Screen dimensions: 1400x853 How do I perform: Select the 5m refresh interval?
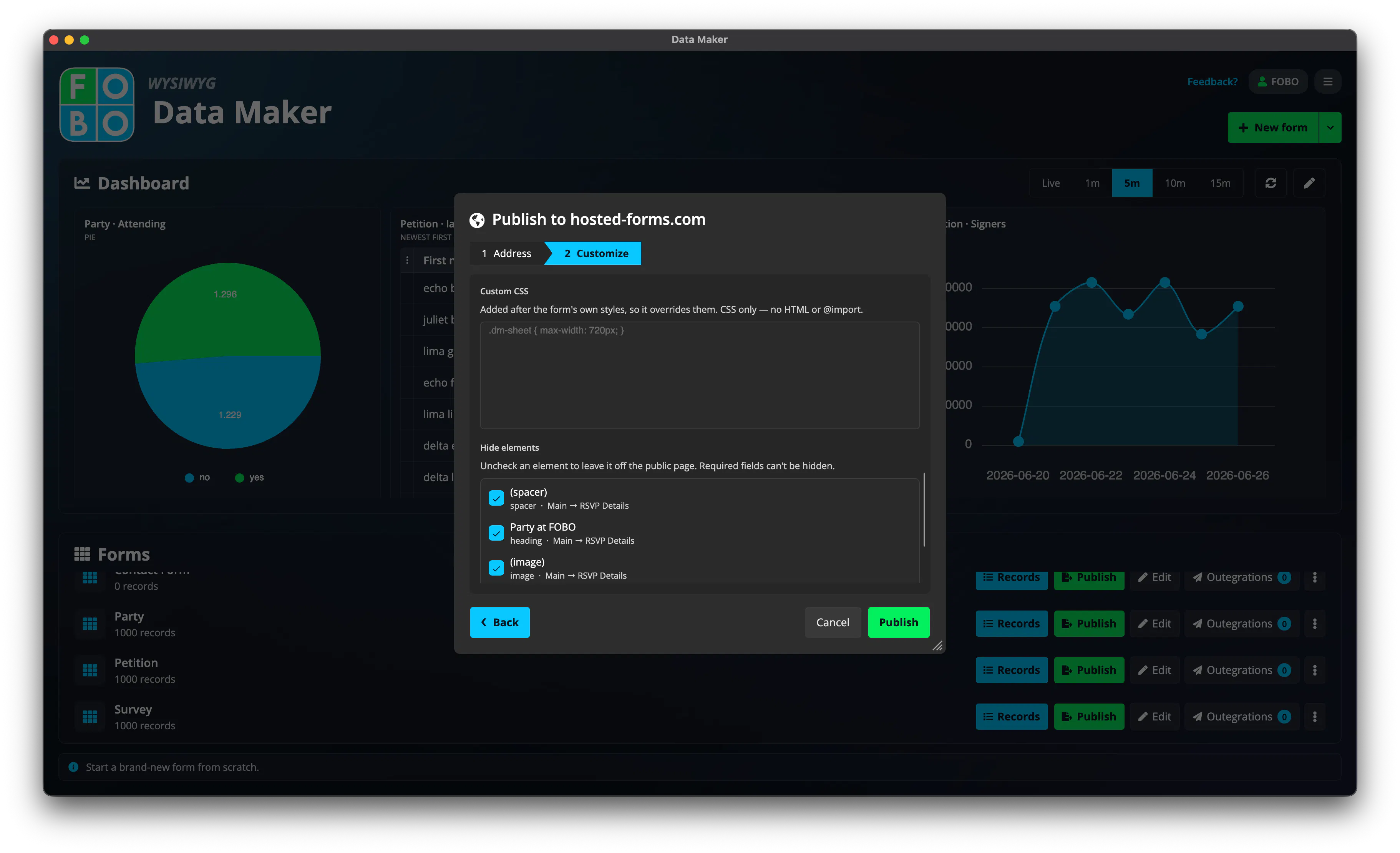pos(1132,183)
